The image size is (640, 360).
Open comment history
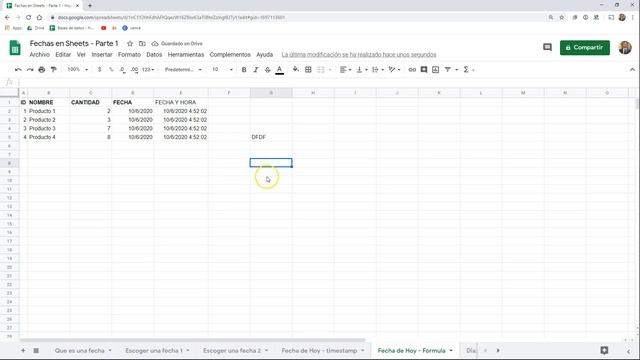coord(547,48)
